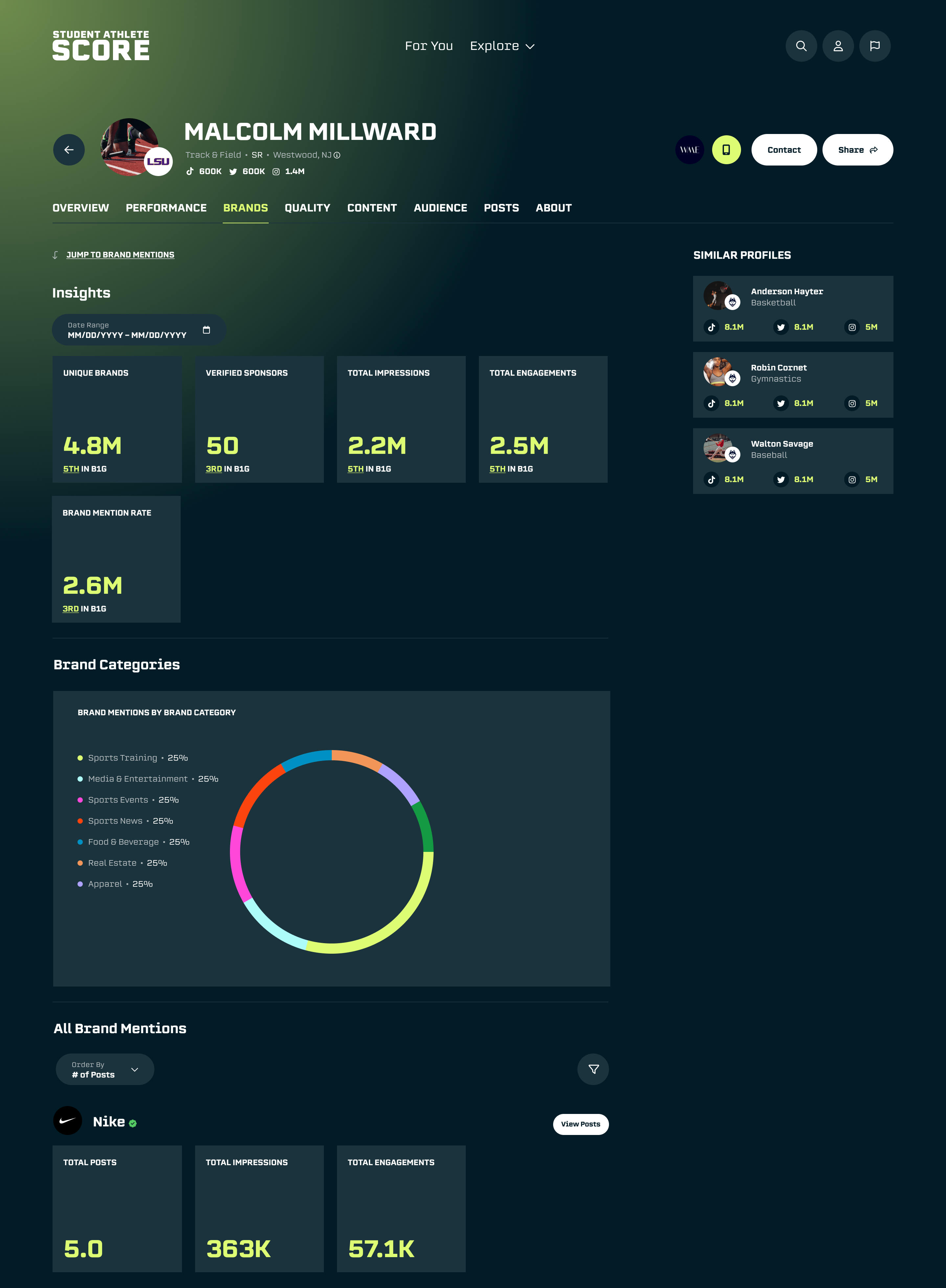The width and height of the screenshot is (946, 1288).
Task: Follow the Jump to Brand Mentions link
Action: click(120, 255)
